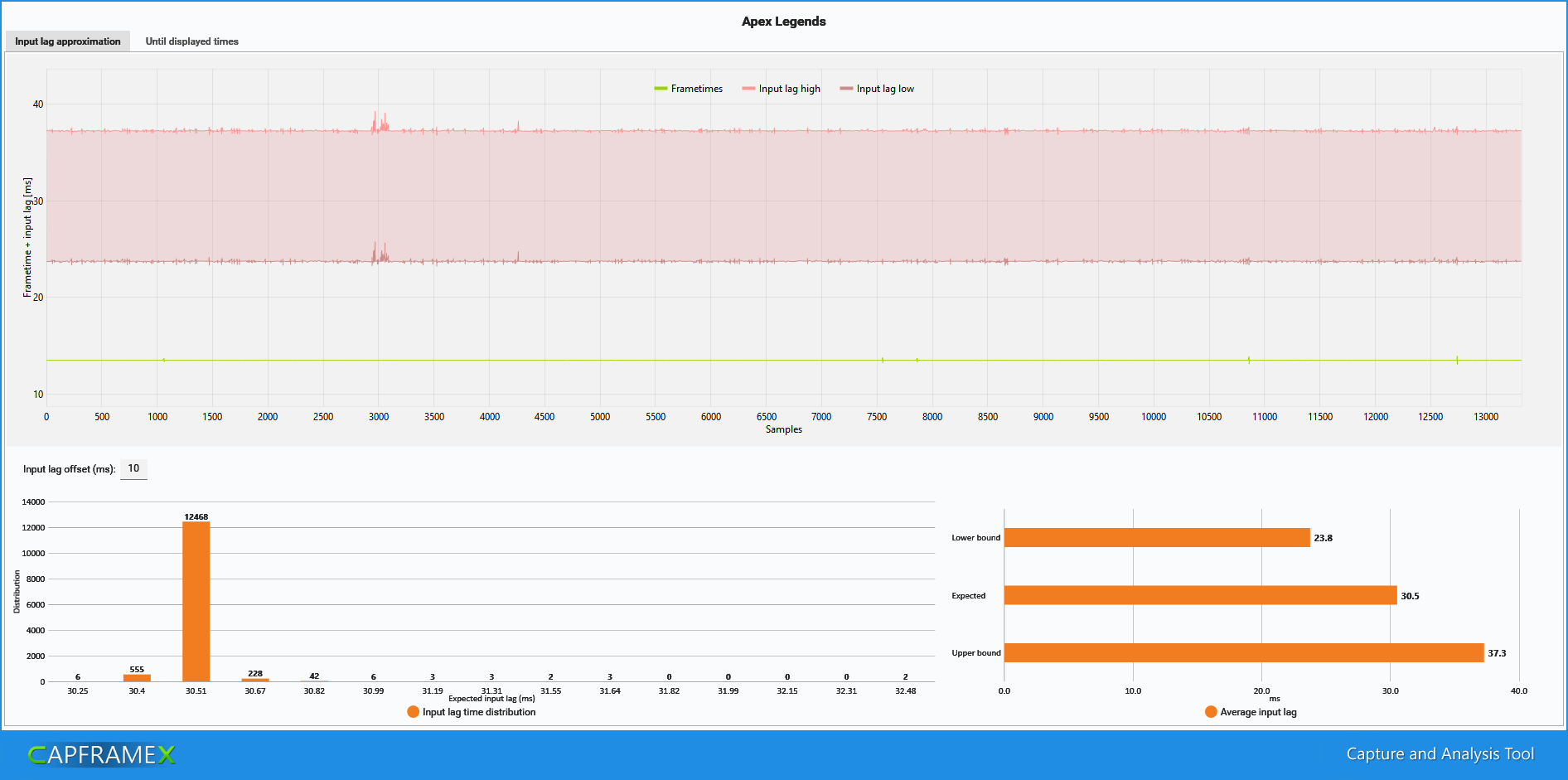The height and width of the screenshot is (780, 1568).
Task: Click the Lower bound orange bar
Action: point(1157,538)
